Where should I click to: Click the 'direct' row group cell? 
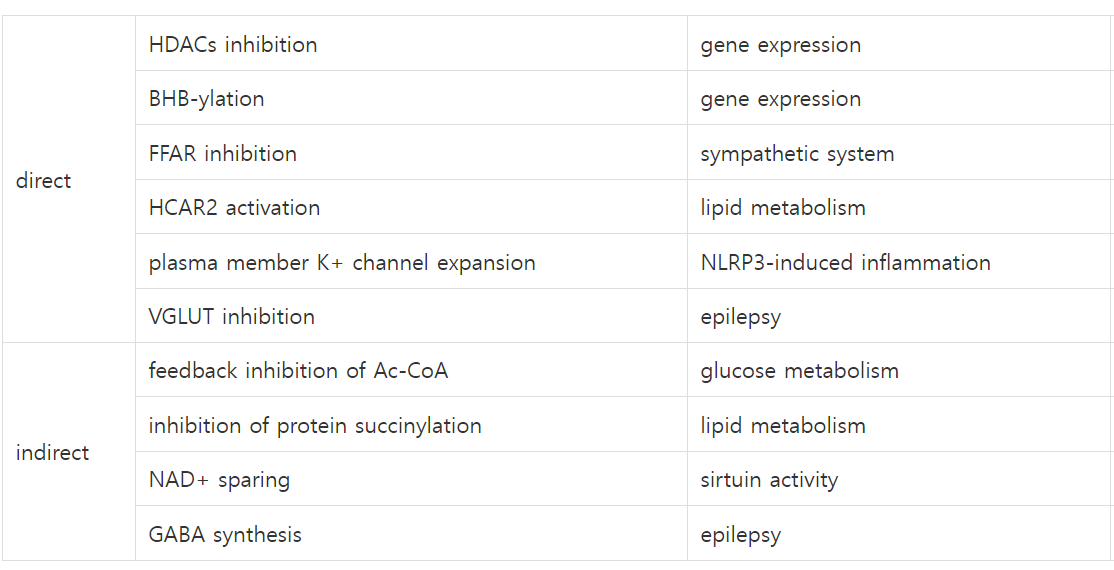click(x=44, y=181)
